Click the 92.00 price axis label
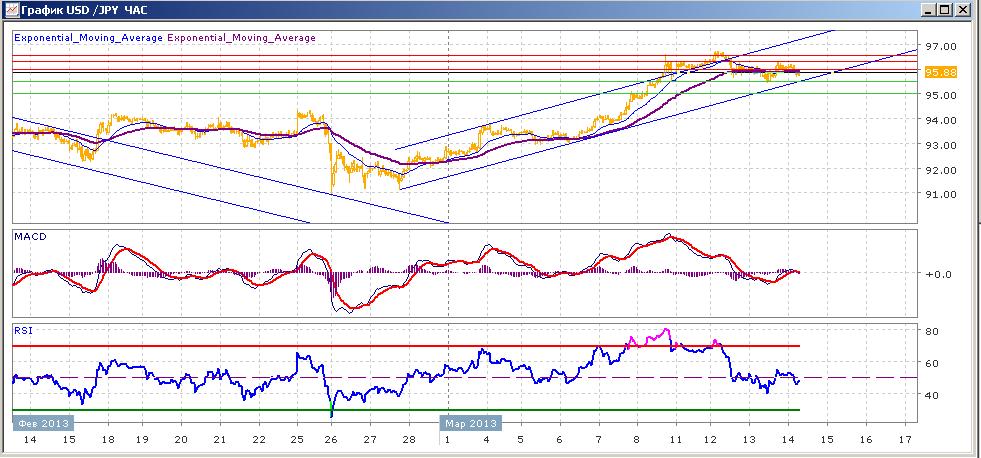The width and height of the screenshot is (981, 458). coord(941,170)
